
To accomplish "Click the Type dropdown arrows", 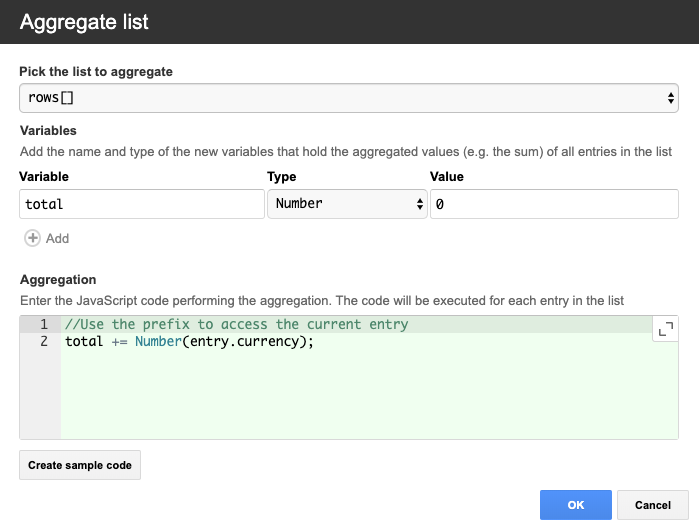I will (x=419, y=204).
